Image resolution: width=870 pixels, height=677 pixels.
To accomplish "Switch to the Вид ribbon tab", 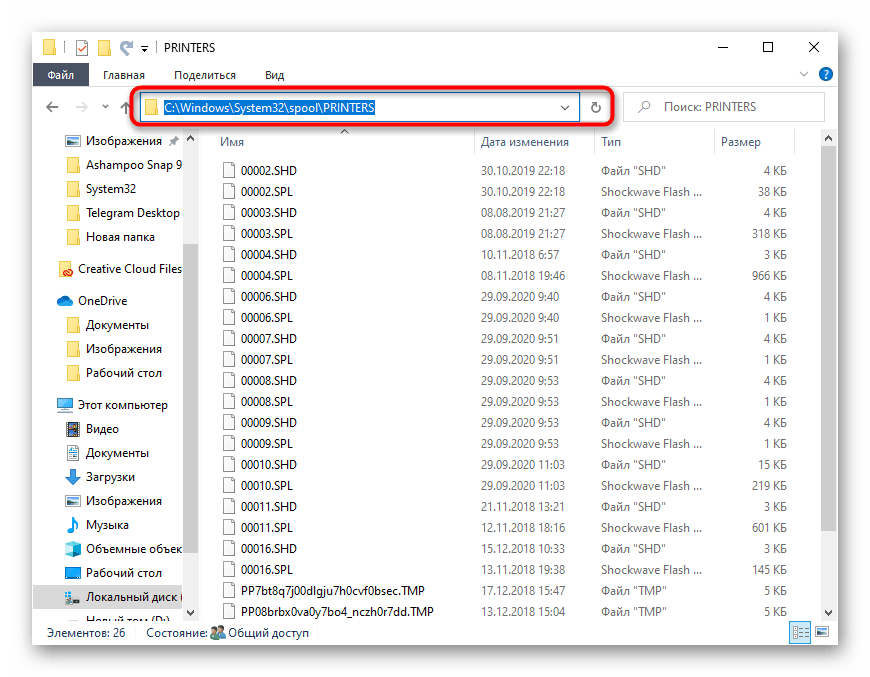I will [x=274, y=75].
